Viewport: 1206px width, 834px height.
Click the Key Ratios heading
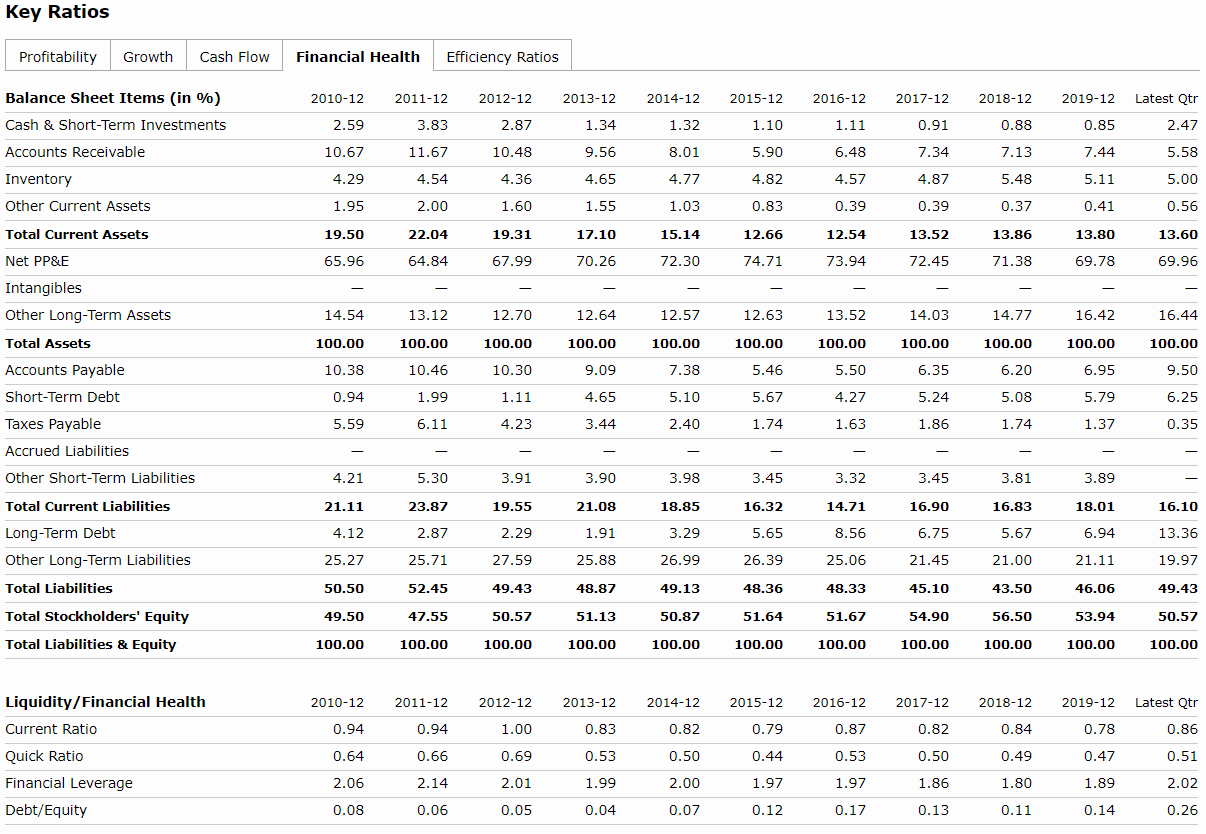coord(58,12)
